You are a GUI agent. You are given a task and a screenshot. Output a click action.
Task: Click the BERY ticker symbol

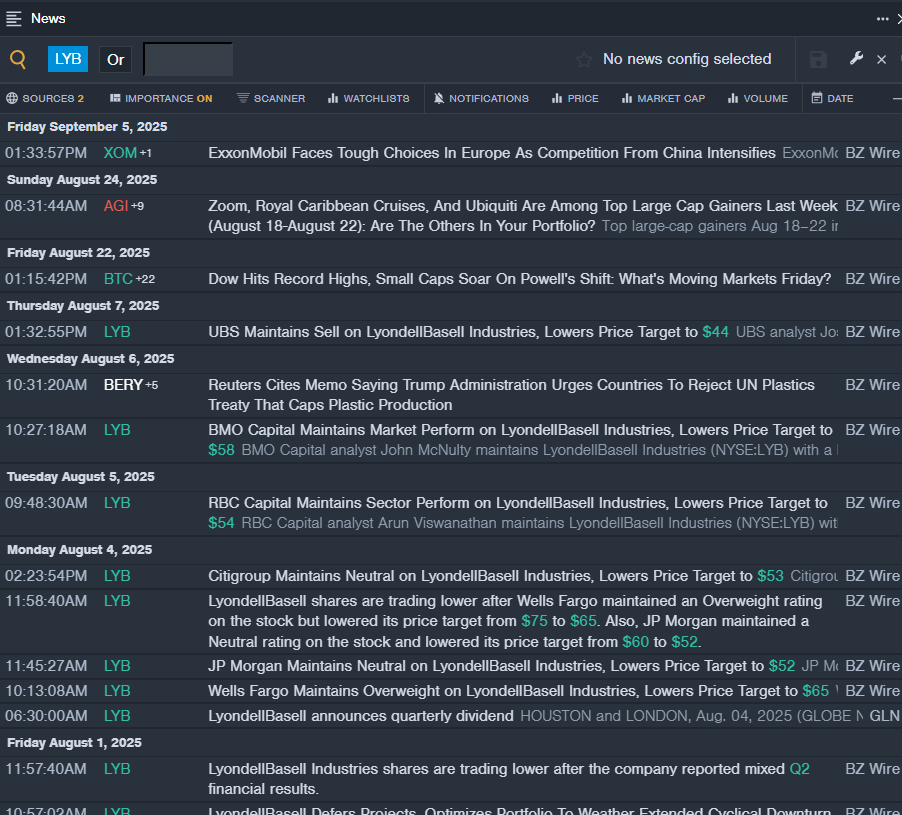(123, 385)
